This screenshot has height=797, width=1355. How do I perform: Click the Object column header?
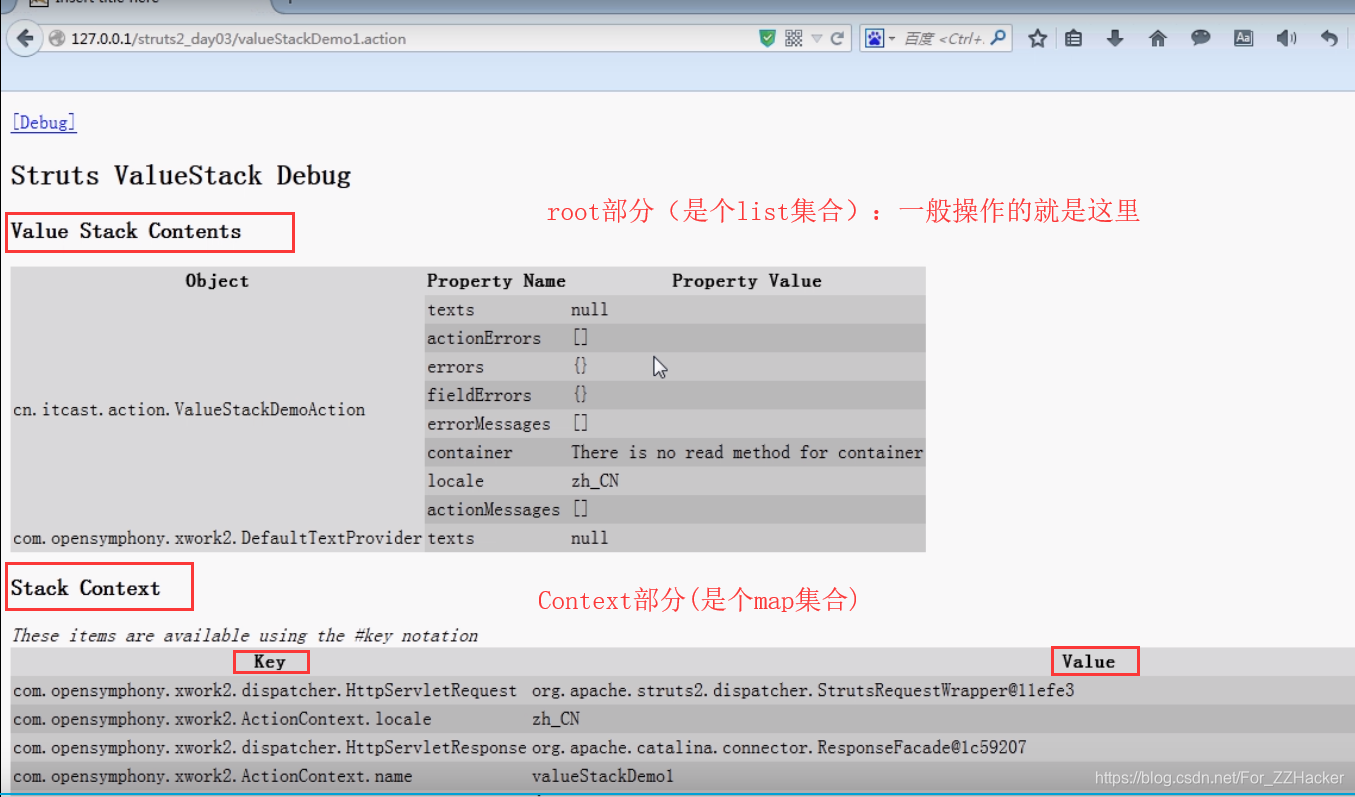(x=217, y=281)
